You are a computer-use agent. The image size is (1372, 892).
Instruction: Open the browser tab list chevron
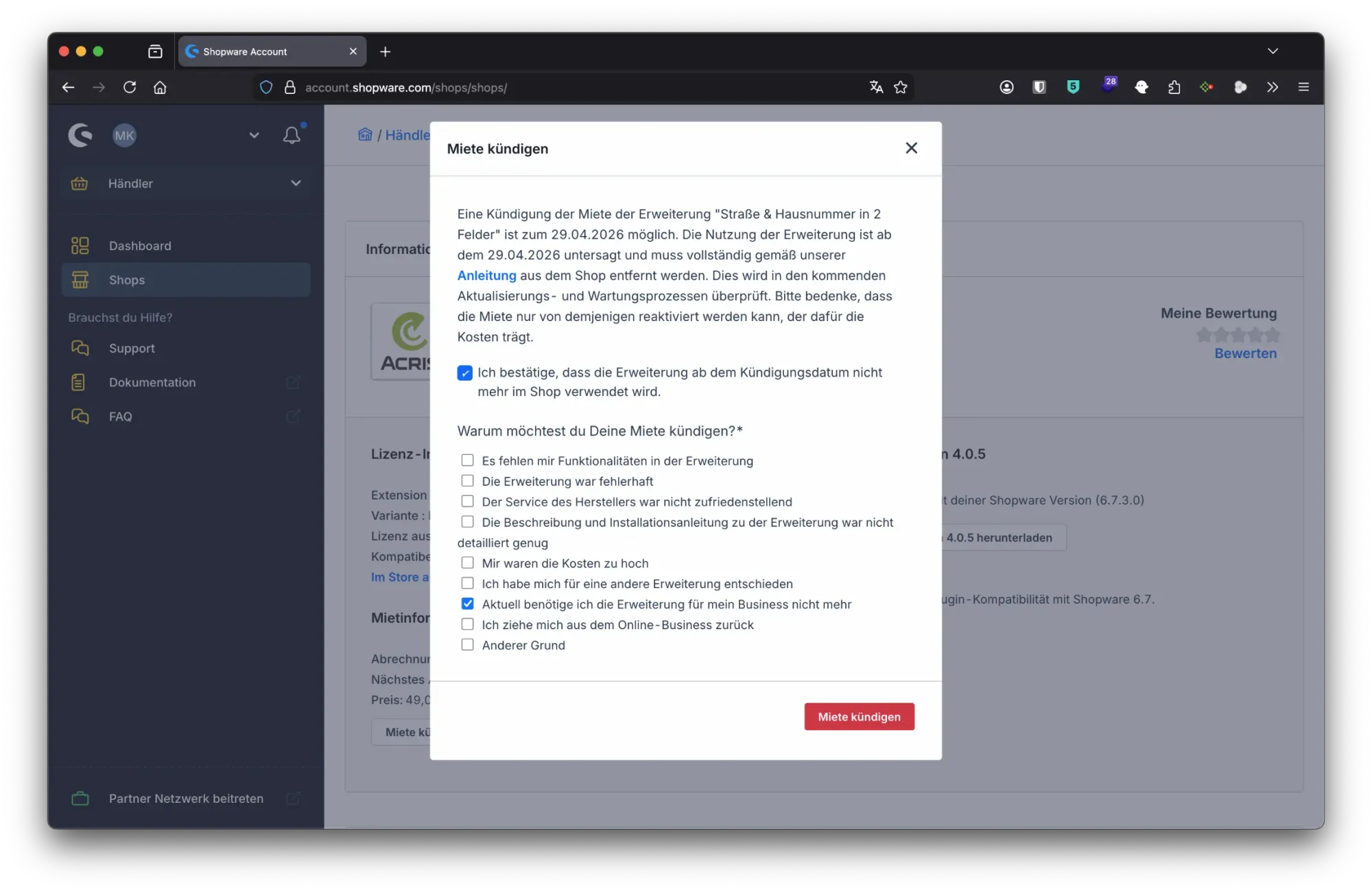[x=1273, y=51]
